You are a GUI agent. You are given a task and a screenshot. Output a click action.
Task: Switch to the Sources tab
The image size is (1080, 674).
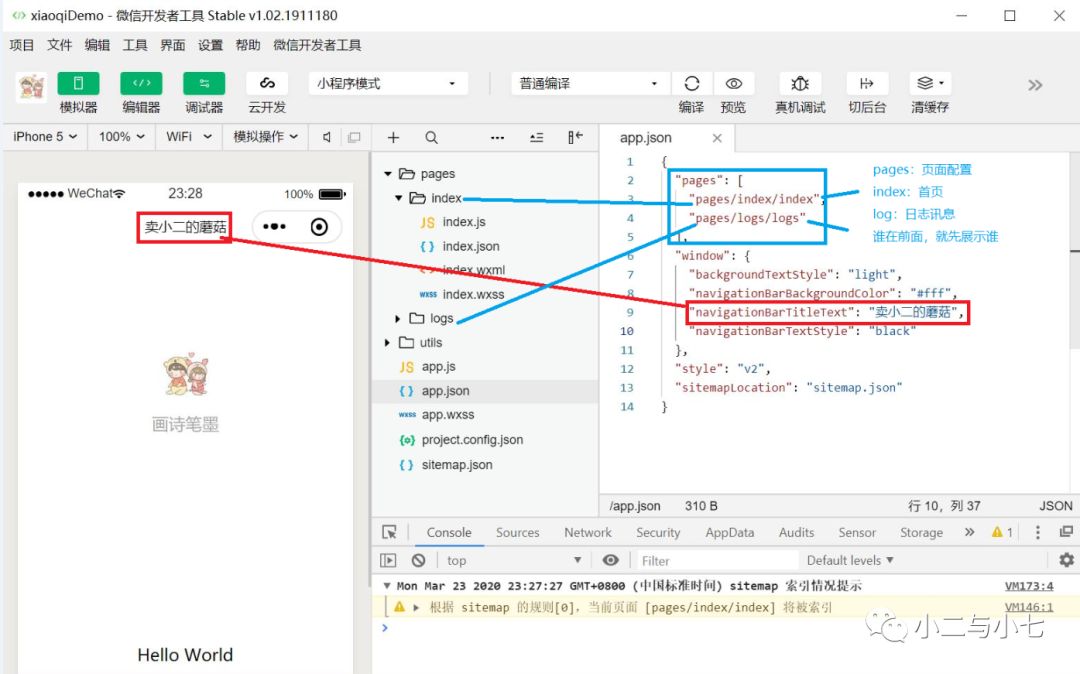point(517,532)
